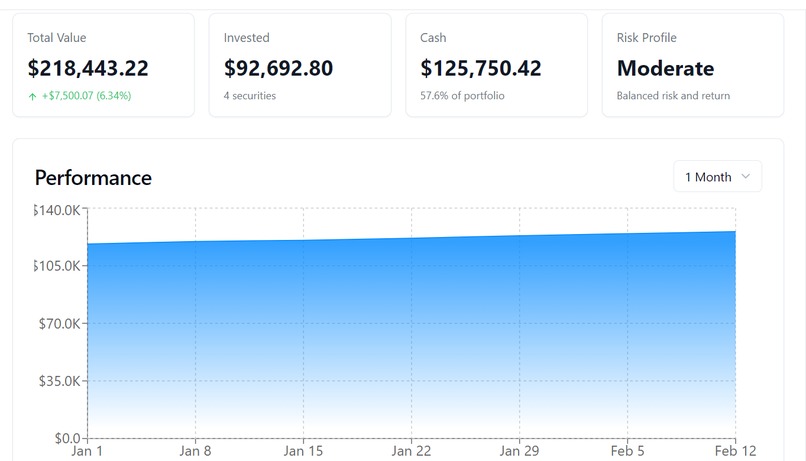806x461 pixels.
Task: Open the Cash summary card
Action: 497,65
